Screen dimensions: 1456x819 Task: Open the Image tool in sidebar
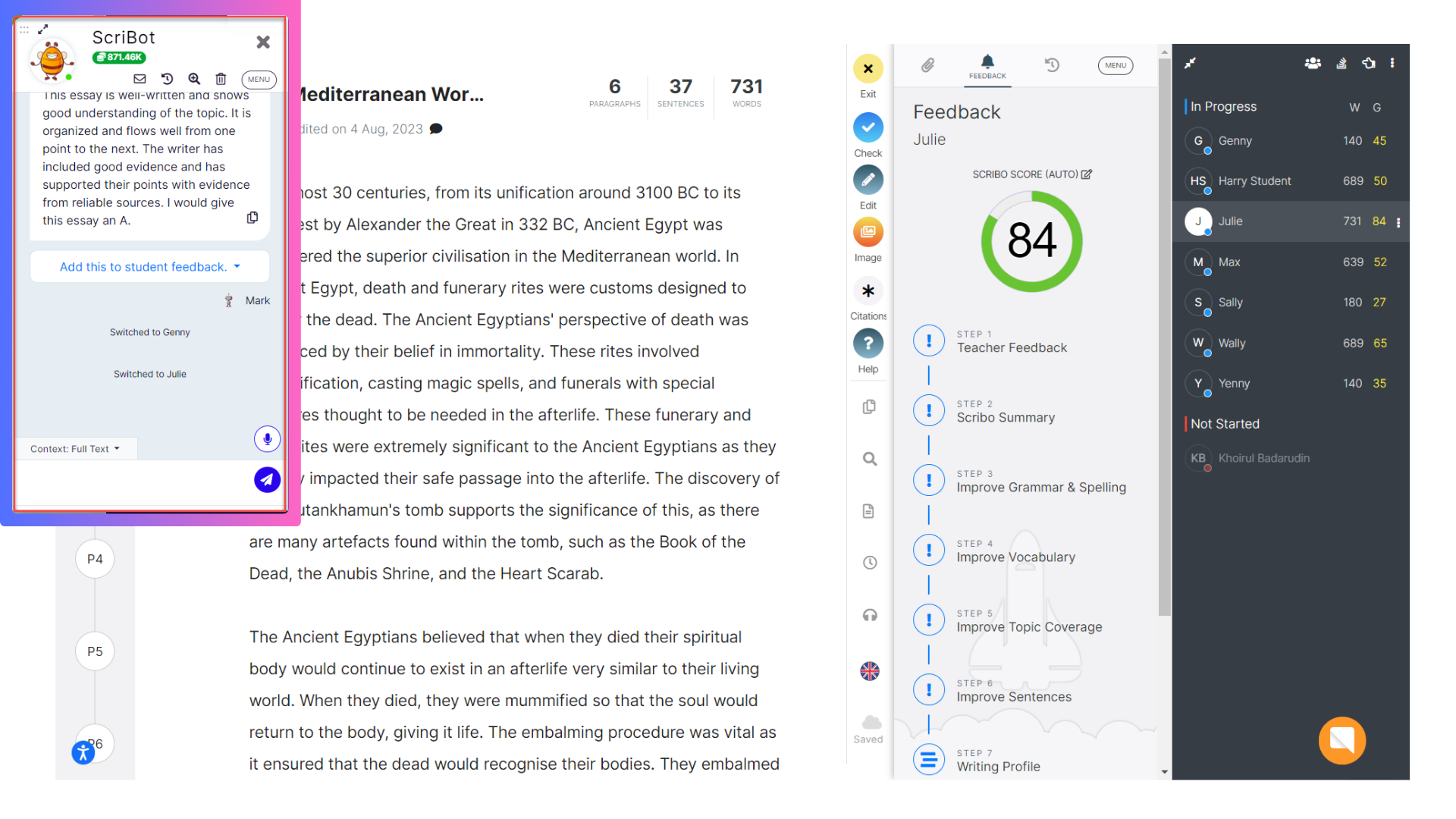pyautogui.click(x=868, y=233)
